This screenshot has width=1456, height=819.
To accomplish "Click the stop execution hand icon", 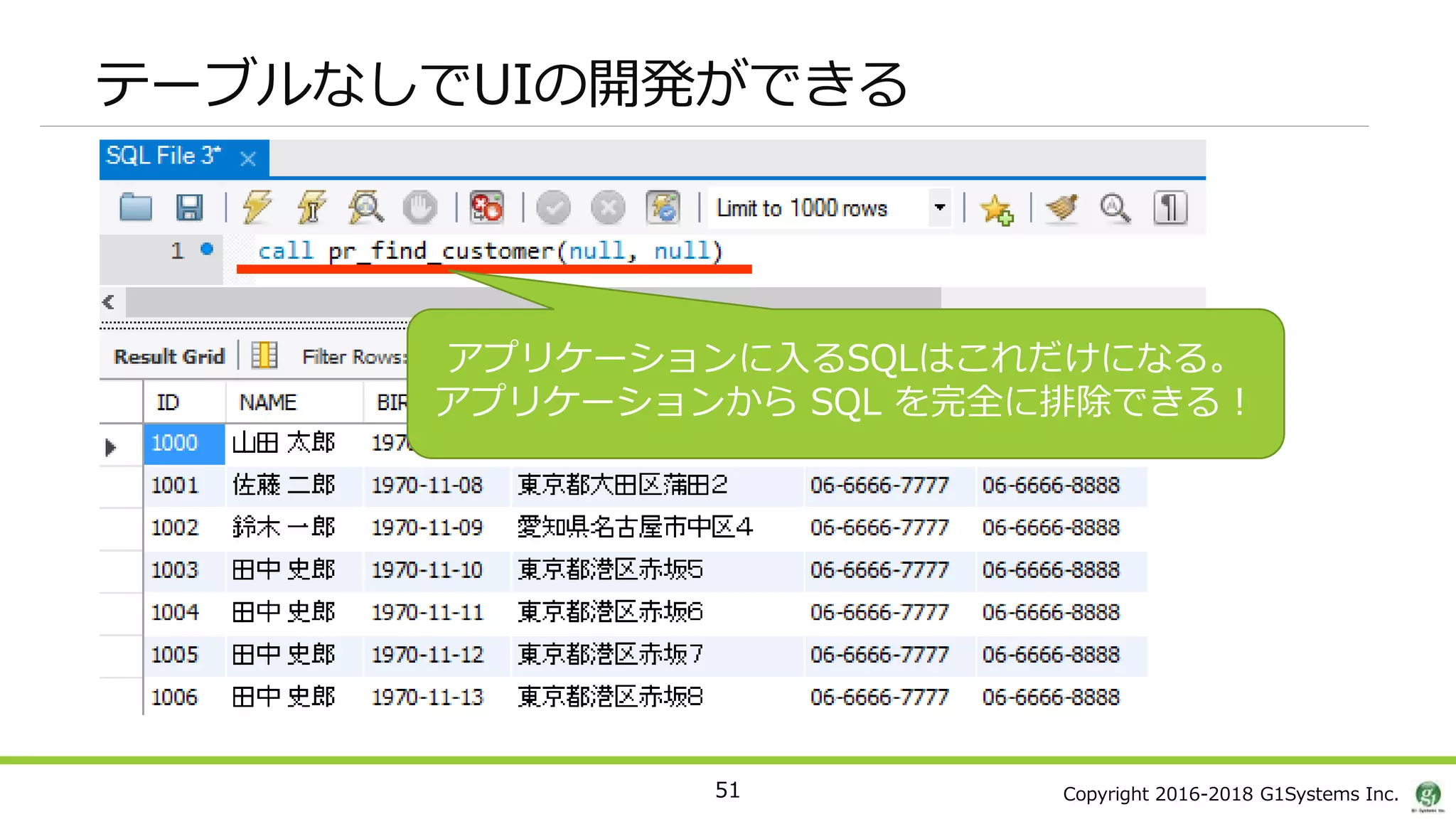I will point(420,208).
